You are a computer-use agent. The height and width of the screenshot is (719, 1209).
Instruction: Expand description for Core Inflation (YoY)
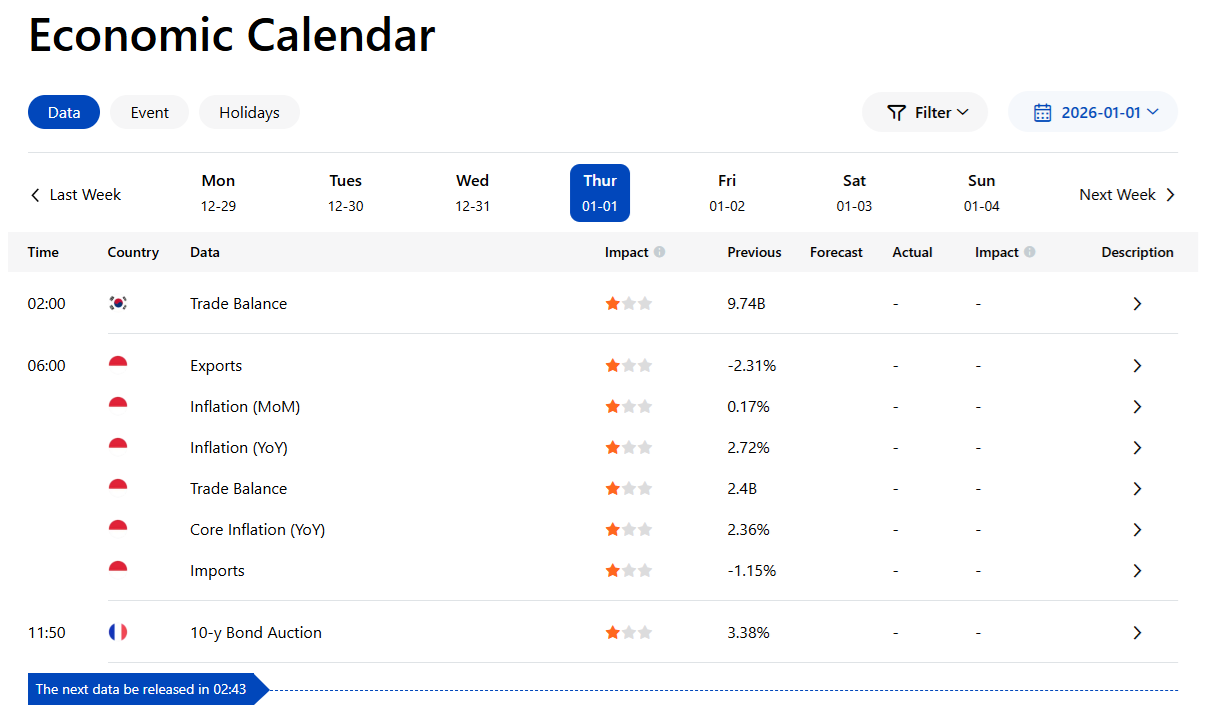click(1137, 529)
